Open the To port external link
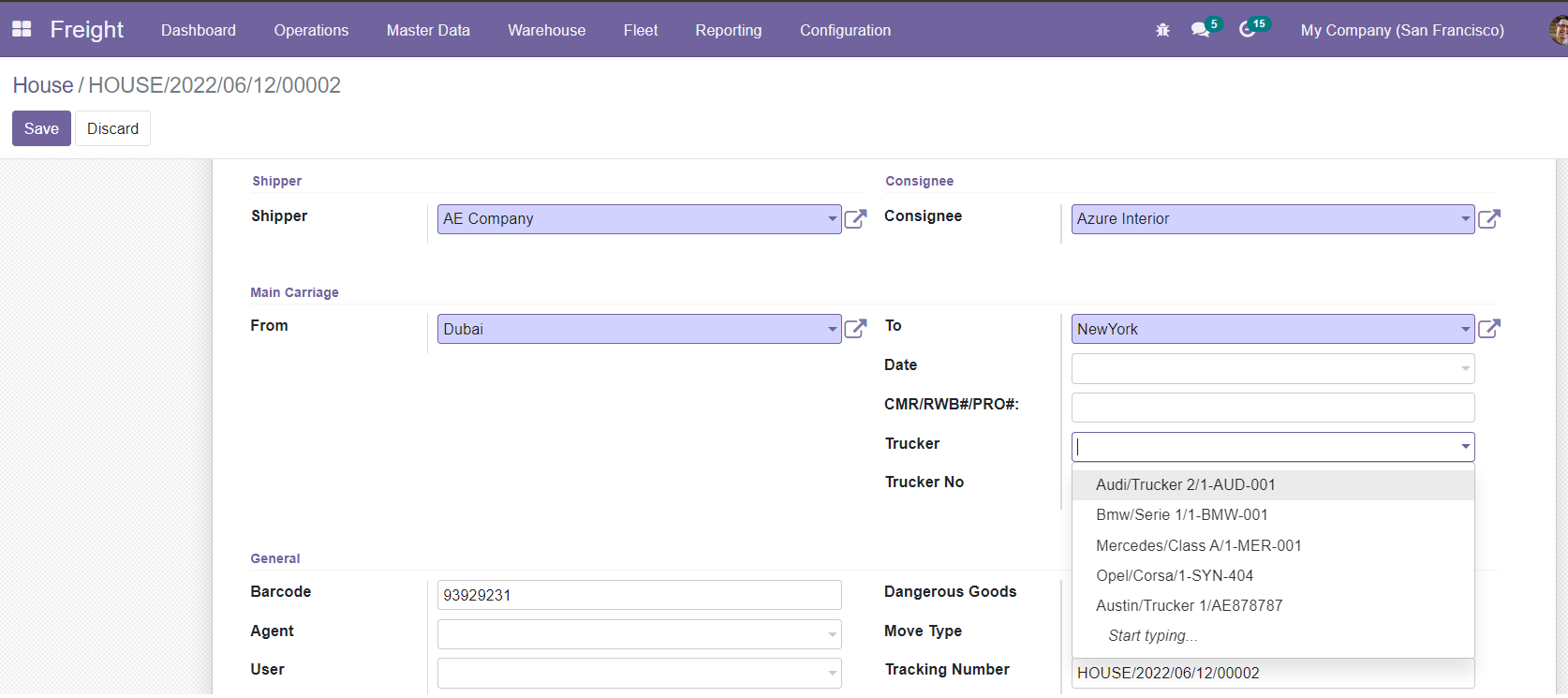The image size is (1568, 698). 1488,329
